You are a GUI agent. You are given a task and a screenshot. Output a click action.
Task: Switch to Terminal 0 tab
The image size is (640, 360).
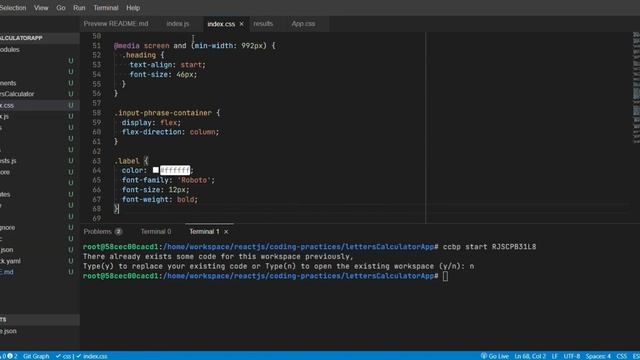156,231
